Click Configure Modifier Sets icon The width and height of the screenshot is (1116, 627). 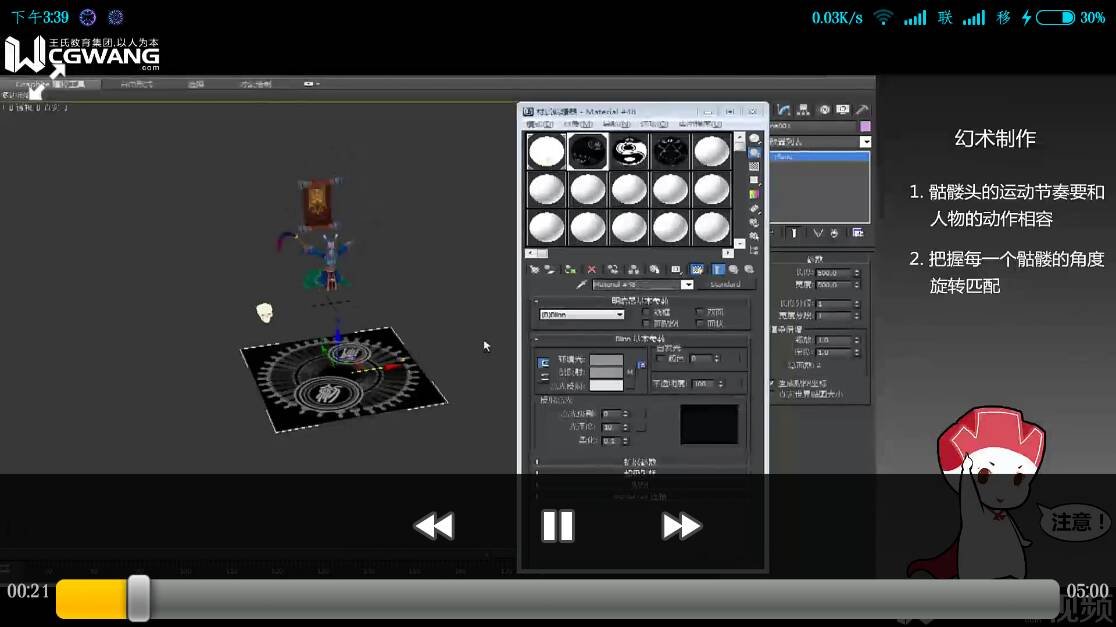[x=858, y=233]
